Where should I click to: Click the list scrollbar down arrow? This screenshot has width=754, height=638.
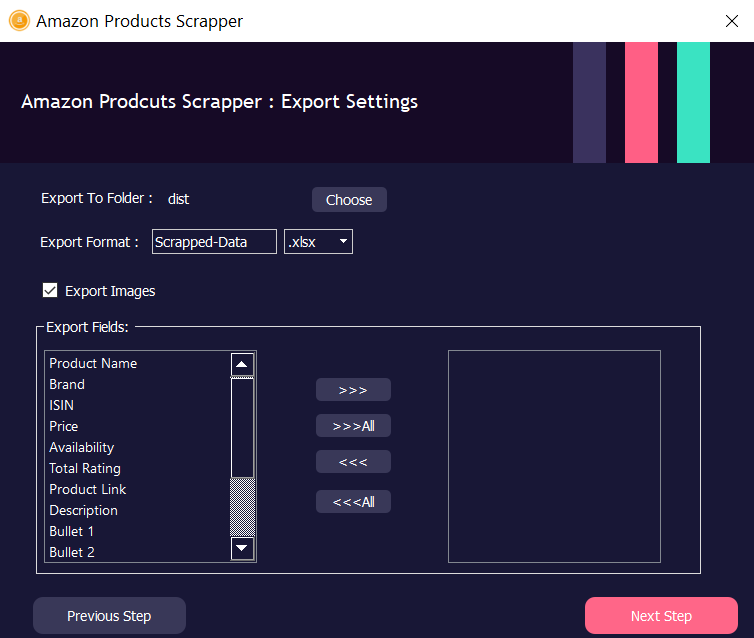coord(242,549)
